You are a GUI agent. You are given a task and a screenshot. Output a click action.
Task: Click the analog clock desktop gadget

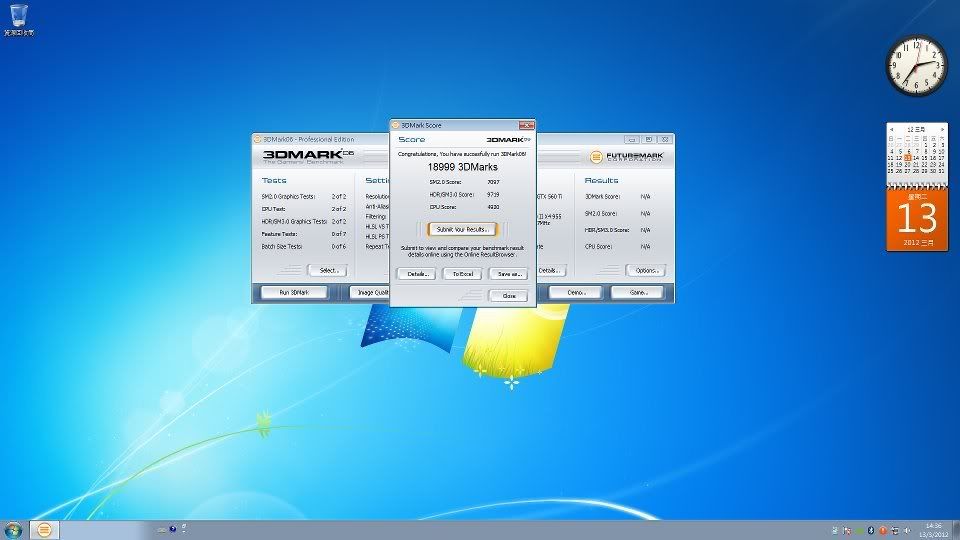tap(915, 66)
